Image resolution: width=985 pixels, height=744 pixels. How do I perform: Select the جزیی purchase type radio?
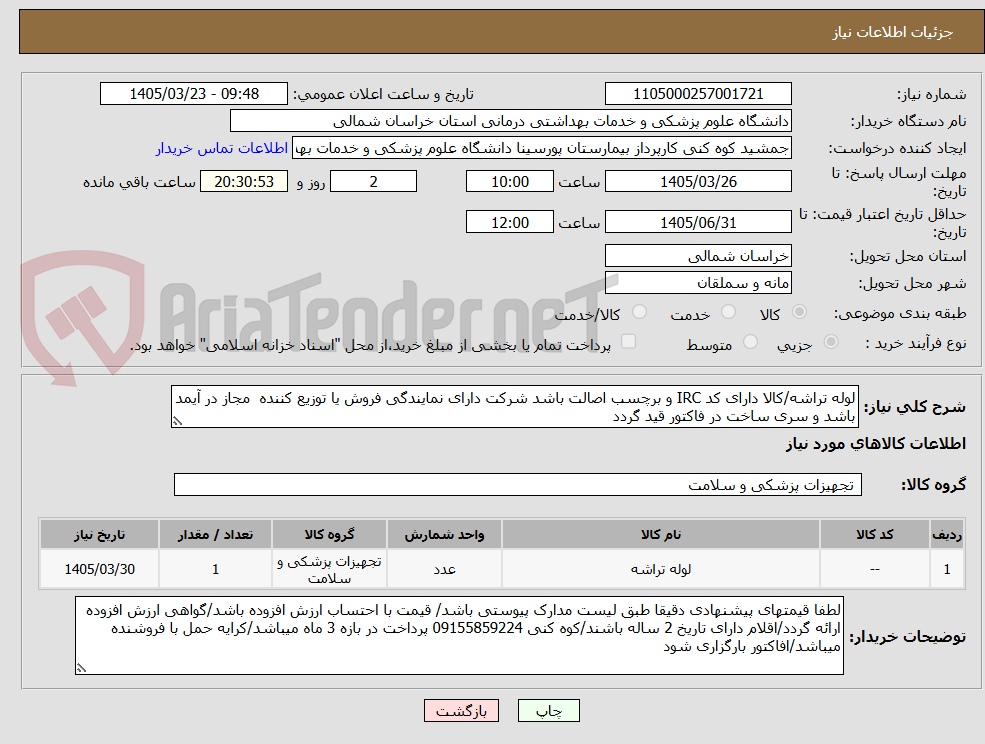830,342
